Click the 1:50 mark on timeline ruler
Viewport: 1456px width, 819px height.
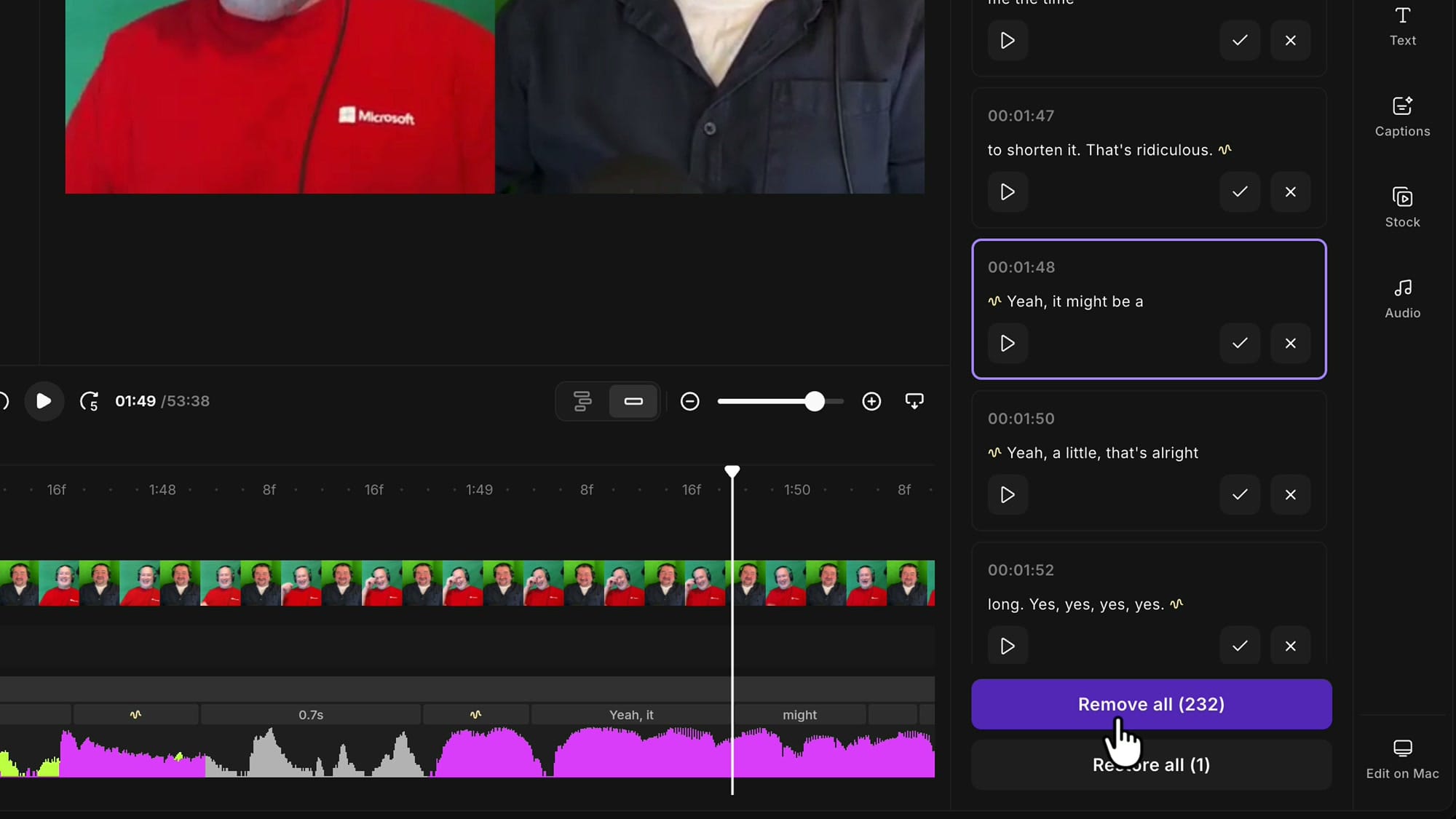796,490
